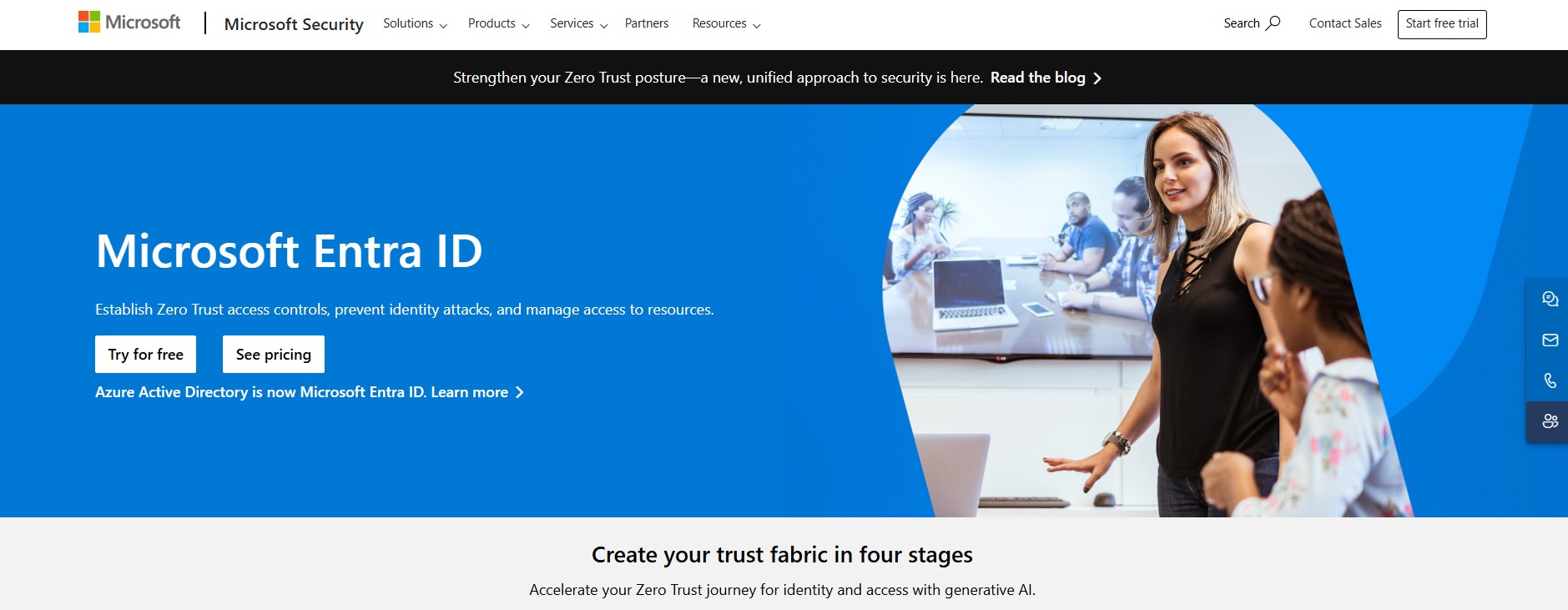Image resolution: width=1568 pixels, height=610 pixels.
Task: Click Contact Sales link
Action: tap(1345, 23)
